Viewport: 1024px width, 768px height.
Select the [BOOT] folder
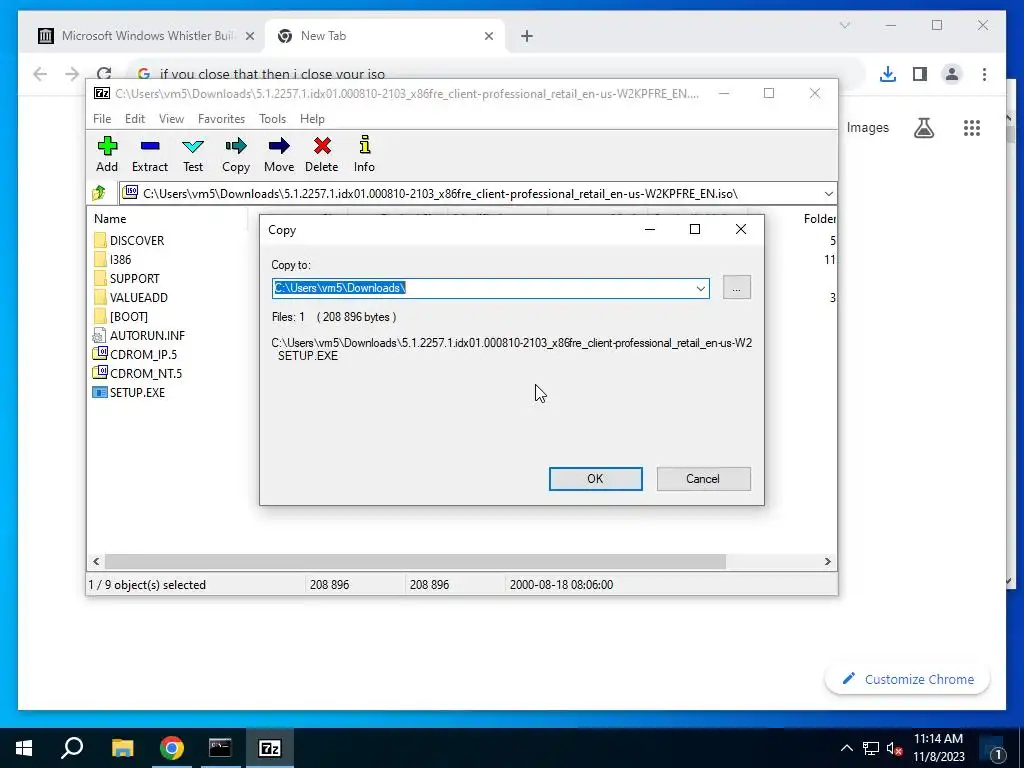point(121,316)
